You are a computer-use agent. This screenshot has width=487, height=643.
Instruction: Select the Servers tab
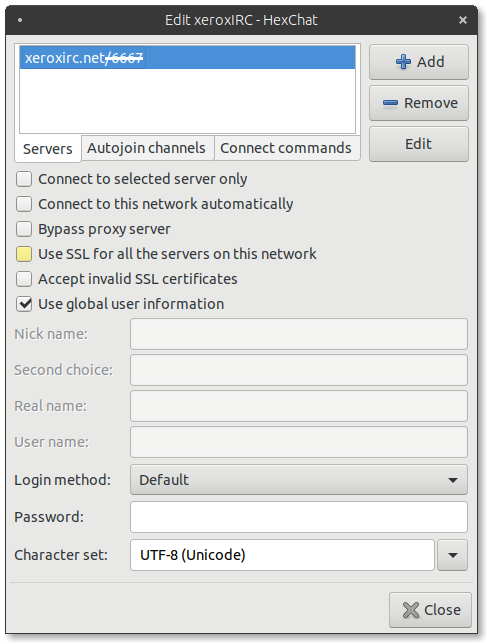pyautogui.click(x=48, y=149)
